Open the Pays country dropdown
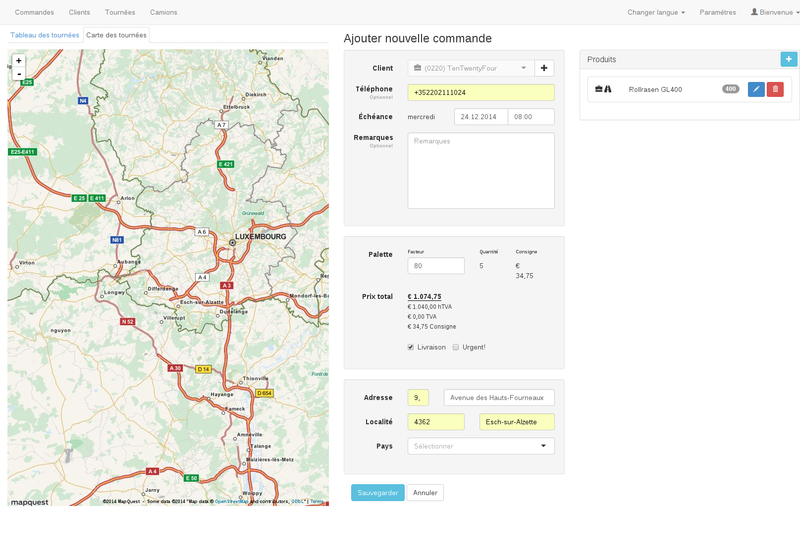The height and width of the screenshot is (534, 800). pos(481,446)
